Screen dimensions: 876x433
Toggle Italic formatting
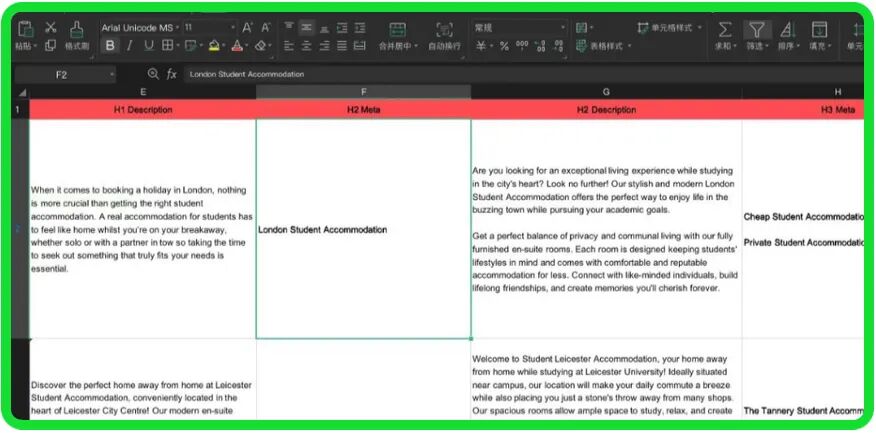click(129, 46)
